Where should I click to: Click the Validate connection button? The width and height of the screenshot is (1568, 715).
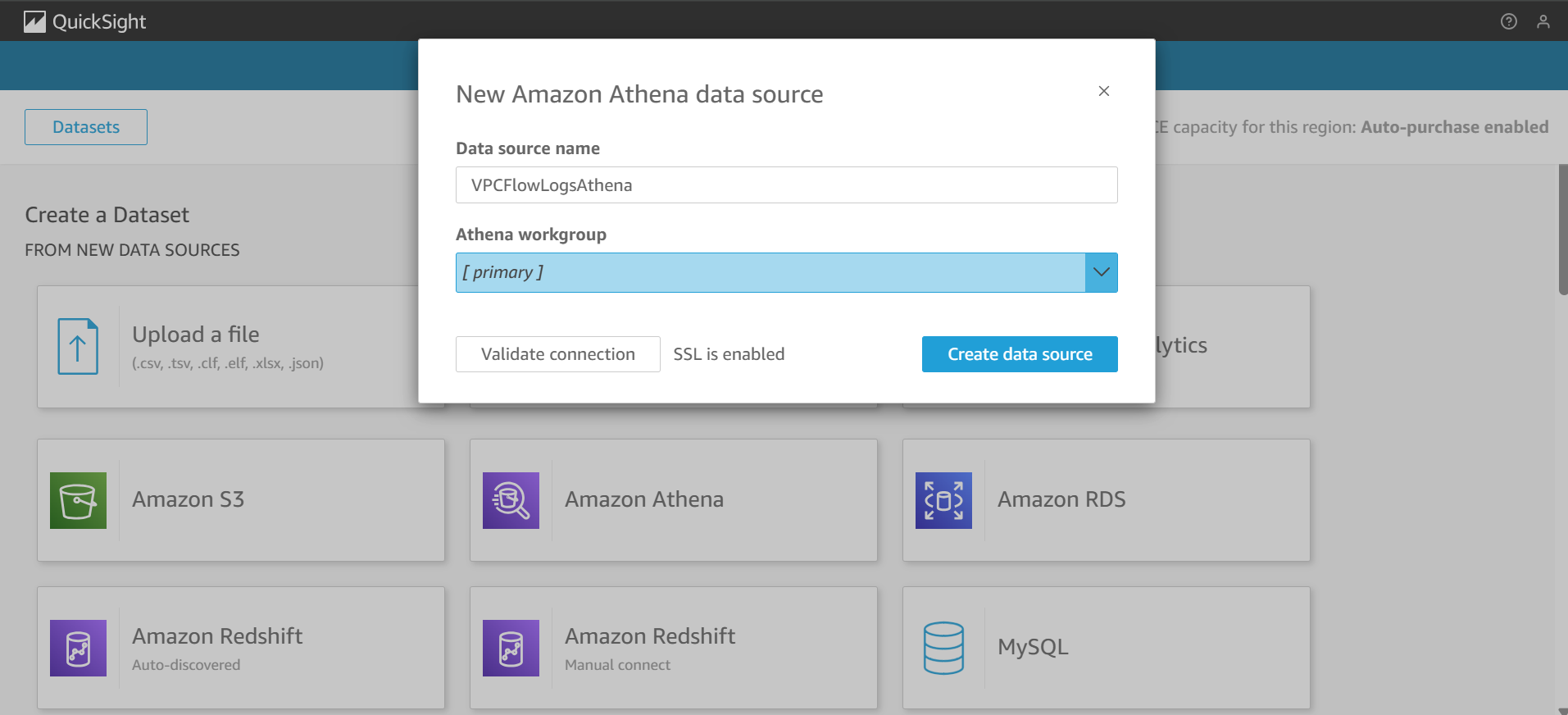[557, 354]
